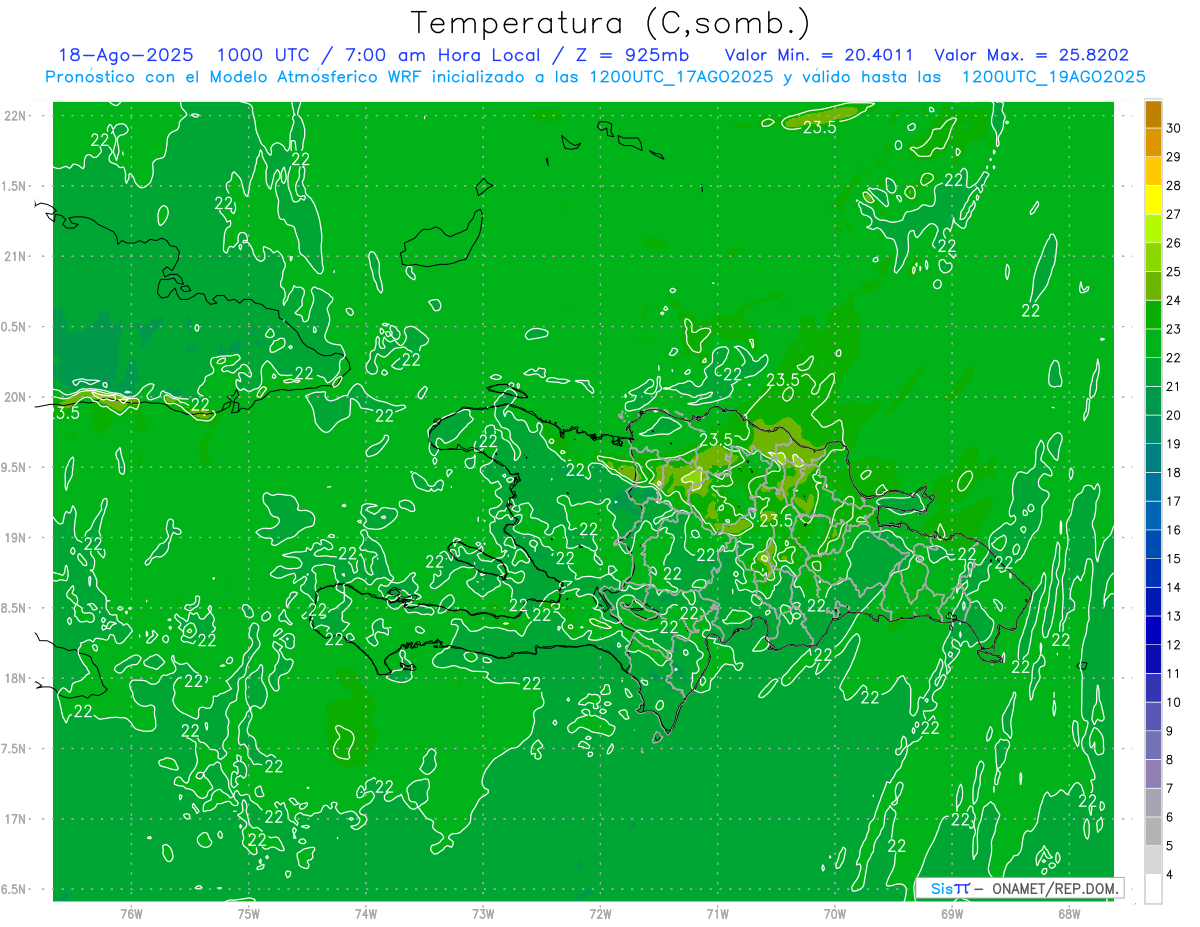Click validity end time "1200UTC_19AGO2025"
This screenshot has width=1200, height=927.
1053,76
